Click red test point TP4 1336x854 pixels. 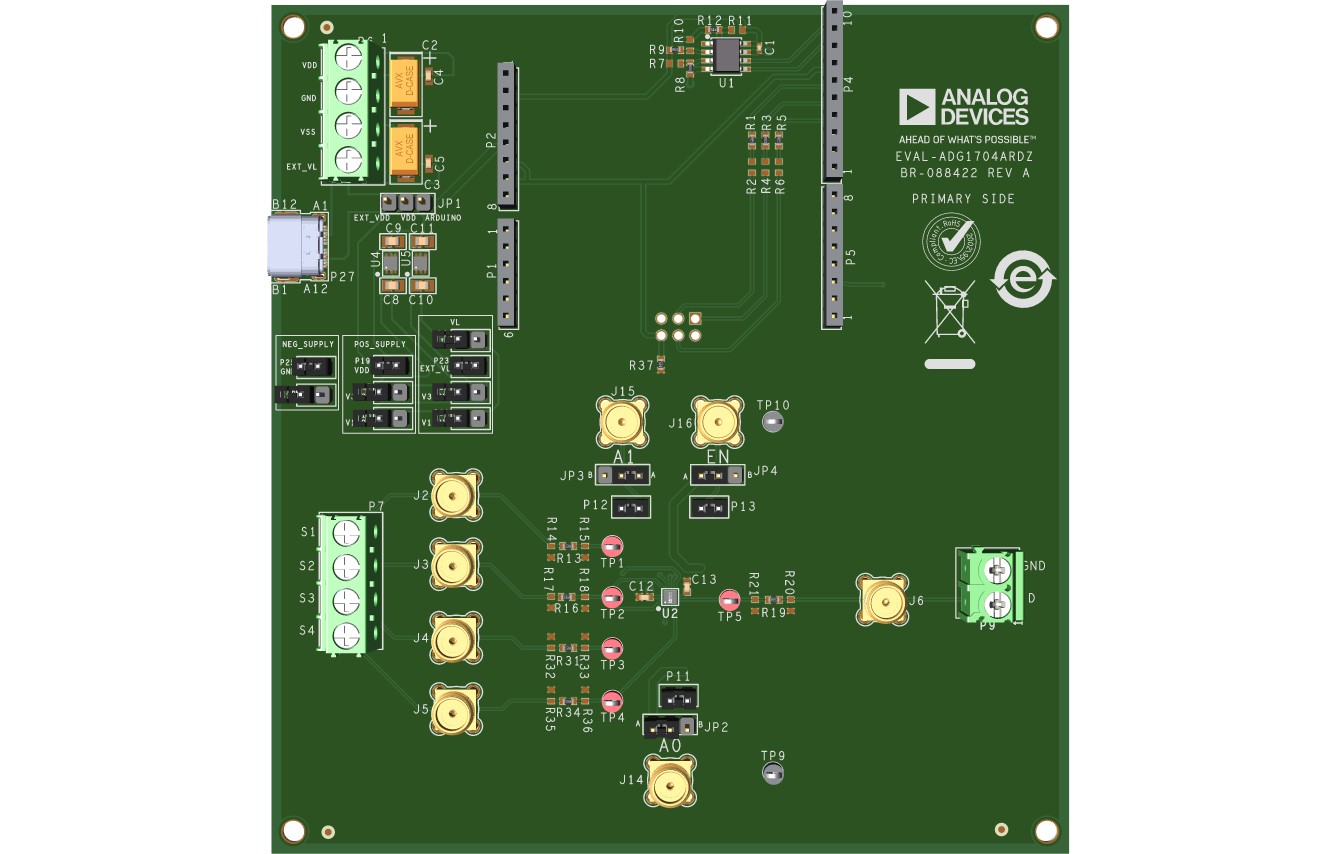click(x=612, y=700)
